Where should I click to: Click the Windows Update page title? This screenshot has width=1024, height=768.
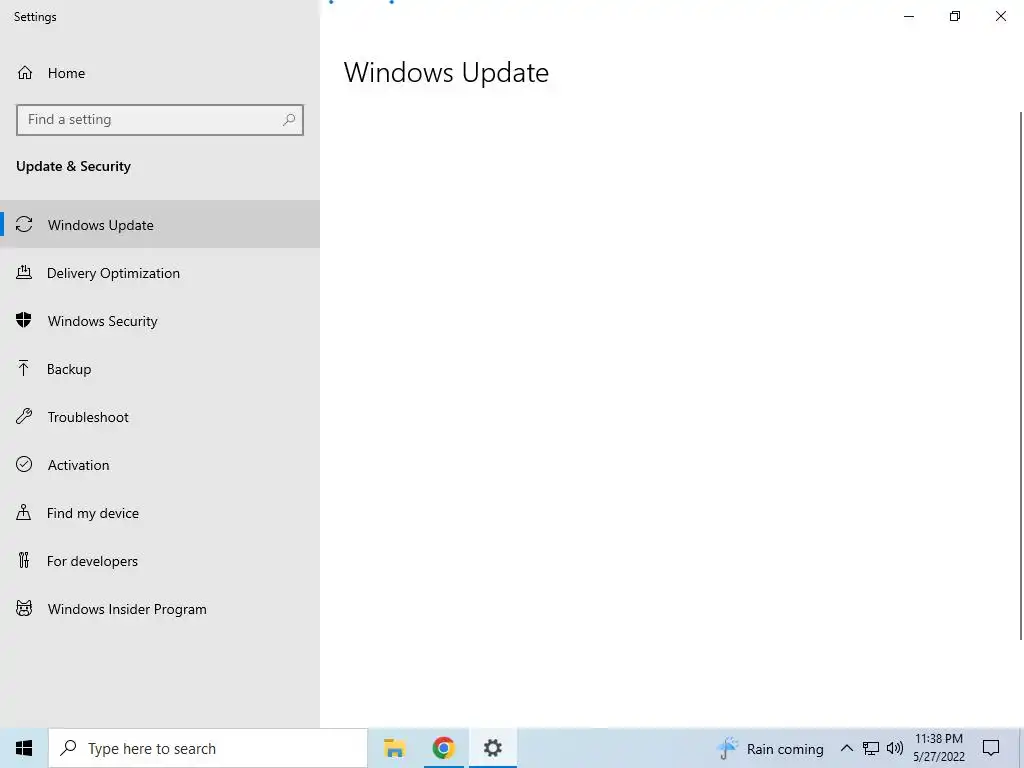click(446, 72)
